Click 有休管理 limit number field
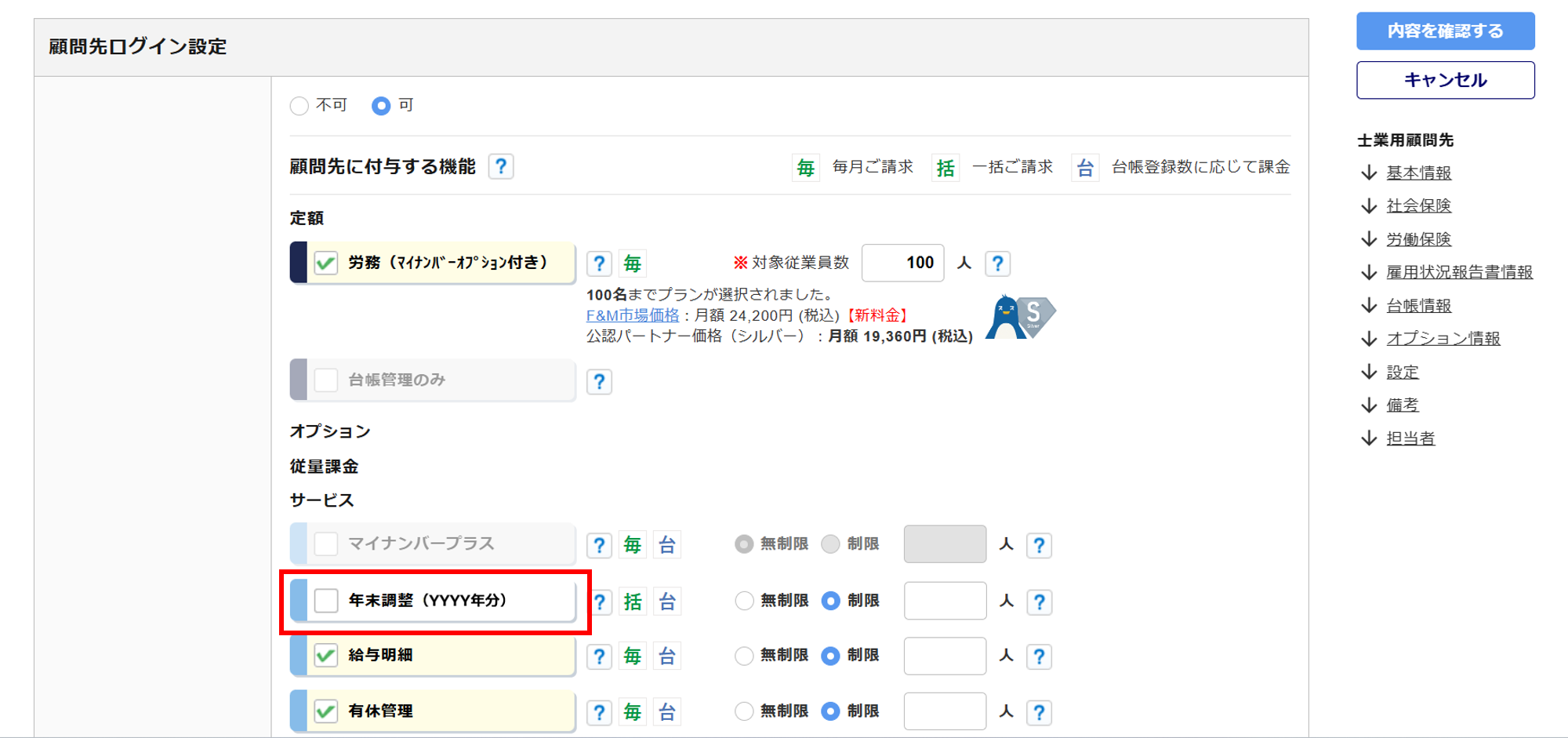This screenshot has height=738, width=1568. 945,711
